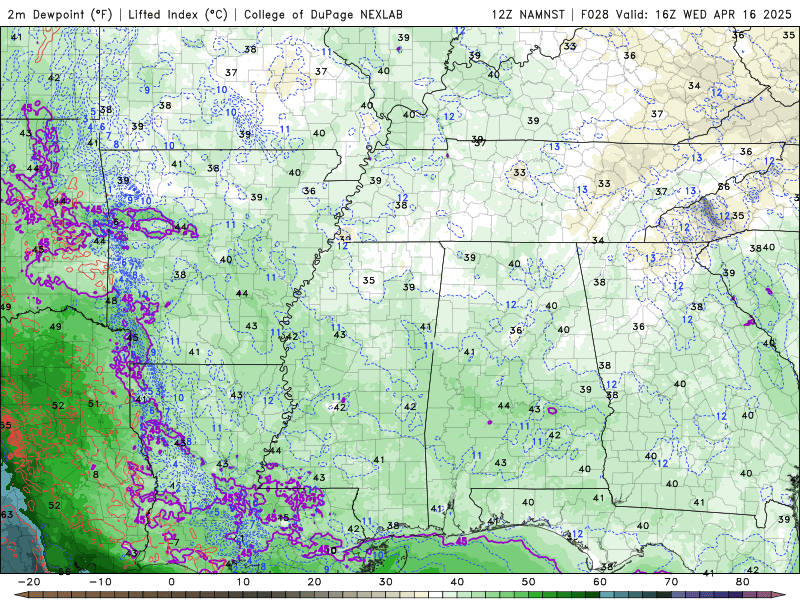This screenshot has width=800, height=600.
Task: Click the dewpoint value 48 on the map
Action: tap(111, 301)
